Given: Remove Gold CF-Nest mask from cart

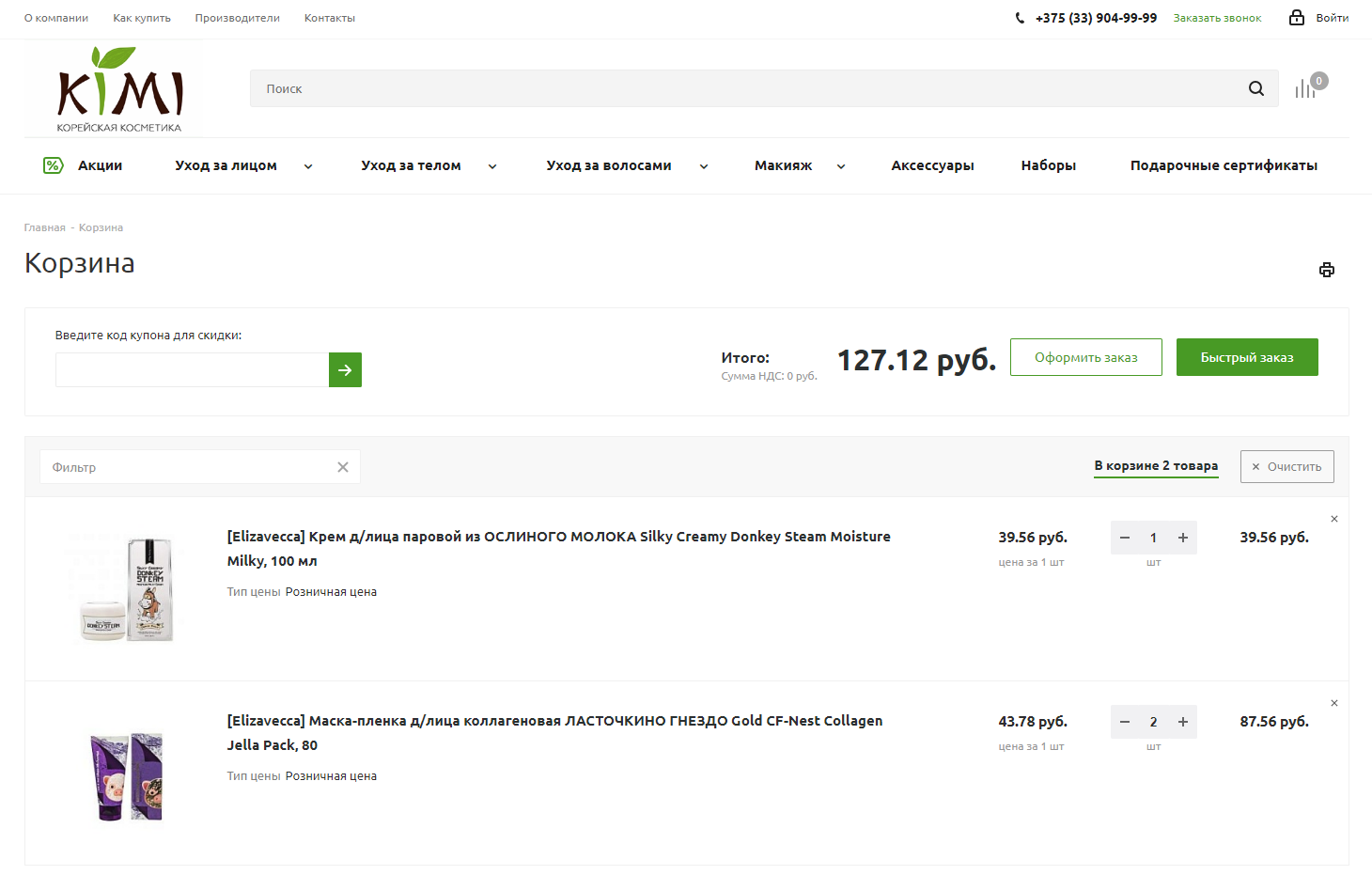Looking at the screenshot, I should (x=1334, y=703).
